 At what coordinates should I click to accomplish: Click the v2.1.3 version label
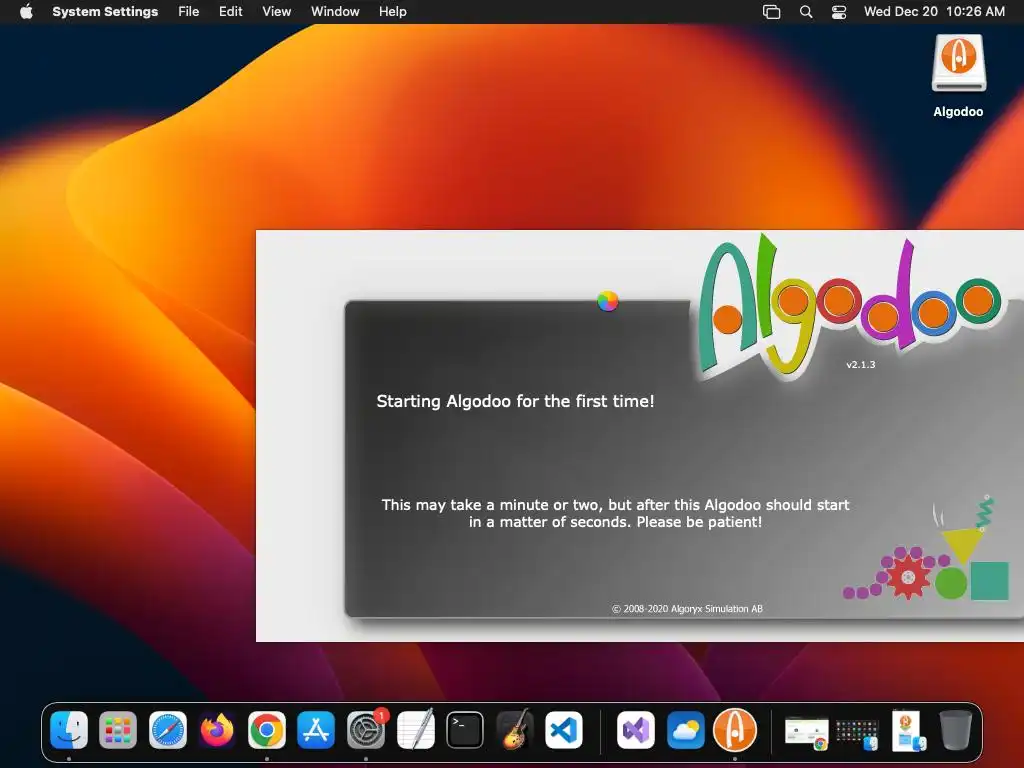click(x=861, y=364)
